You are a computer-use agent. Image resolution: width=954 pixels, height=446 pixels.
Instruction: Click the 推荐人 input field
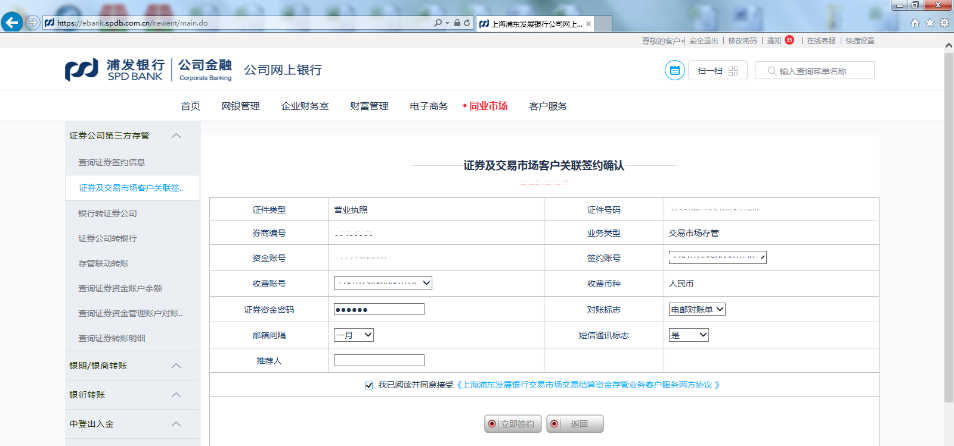click(x=379, y=360)
